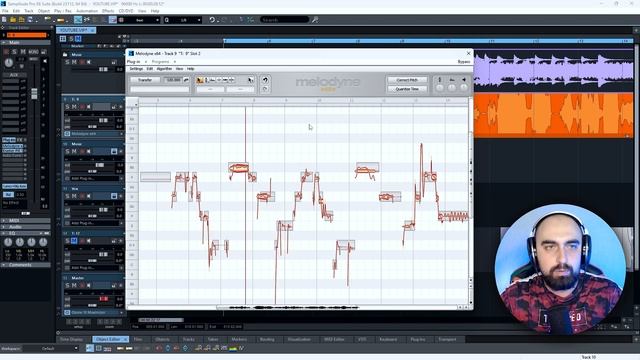This screenshot has width=640, height=360.
Task: Click the tempo field in Melodyne
Action: pyautogui.click(x=173, y=80)
